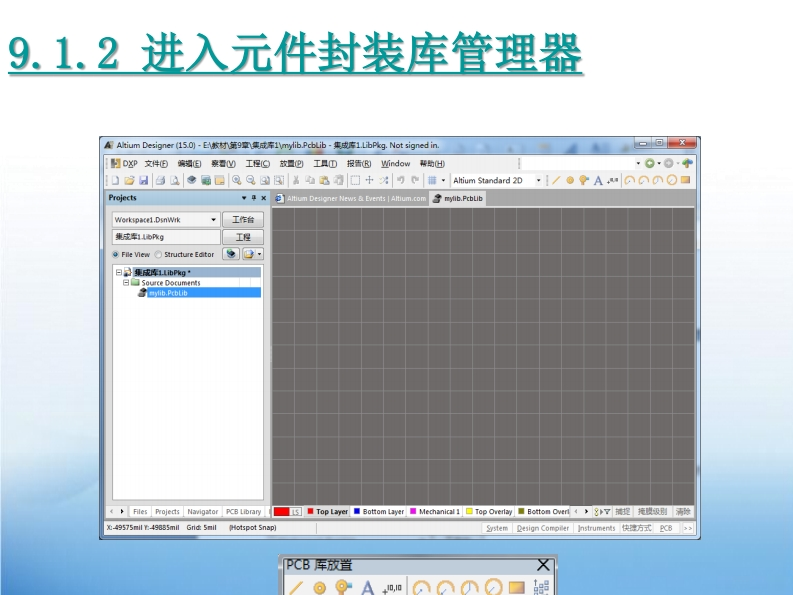Viewport: 793px width, 595px height.
Task: Click Place Pad icon in main toolbar
Action: pos(570,180)
